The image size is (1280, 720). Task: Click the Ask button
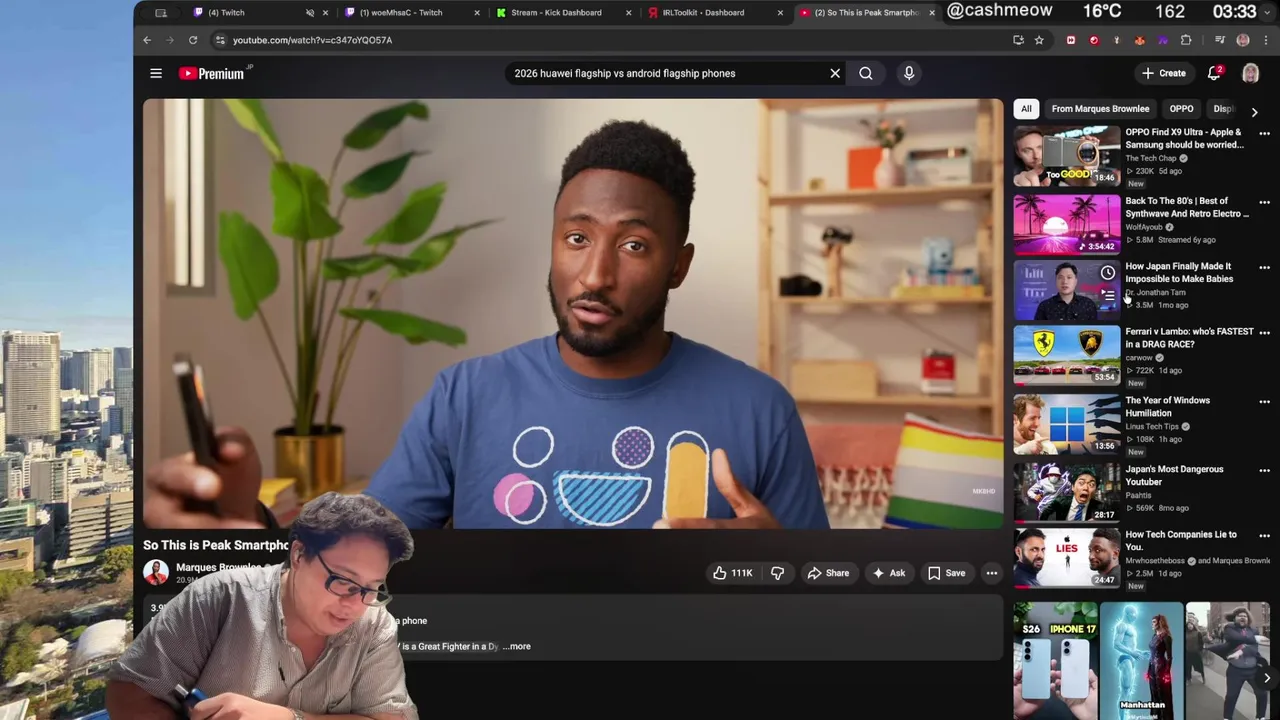tap(889, 573)
